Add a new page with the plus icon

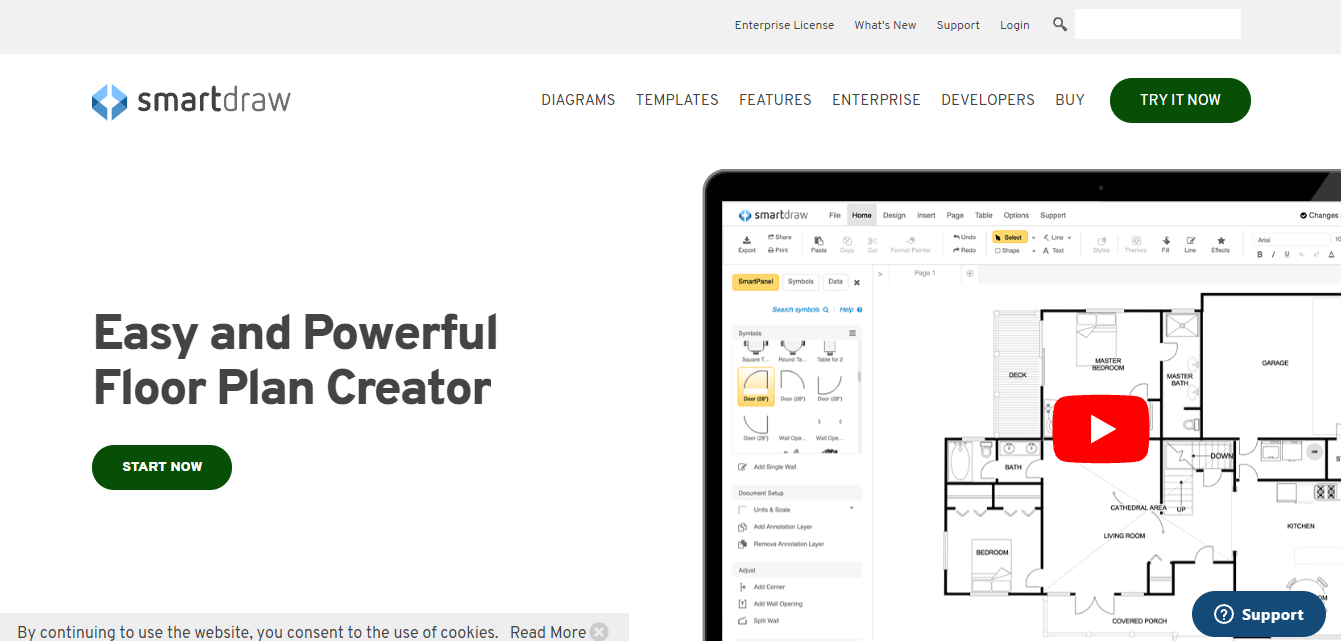tap(969, 273)
